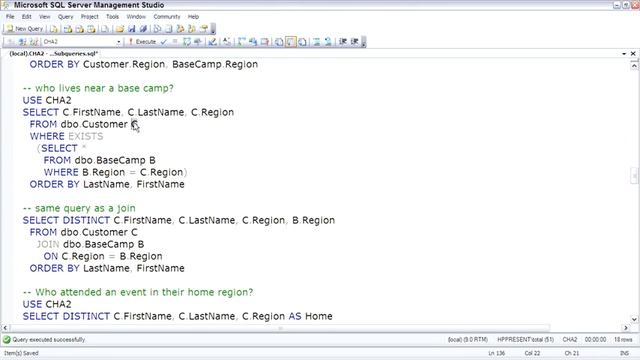This screenshot has width=640, height=360.
Task: Open the Project menu
Action: pos(89,17)
